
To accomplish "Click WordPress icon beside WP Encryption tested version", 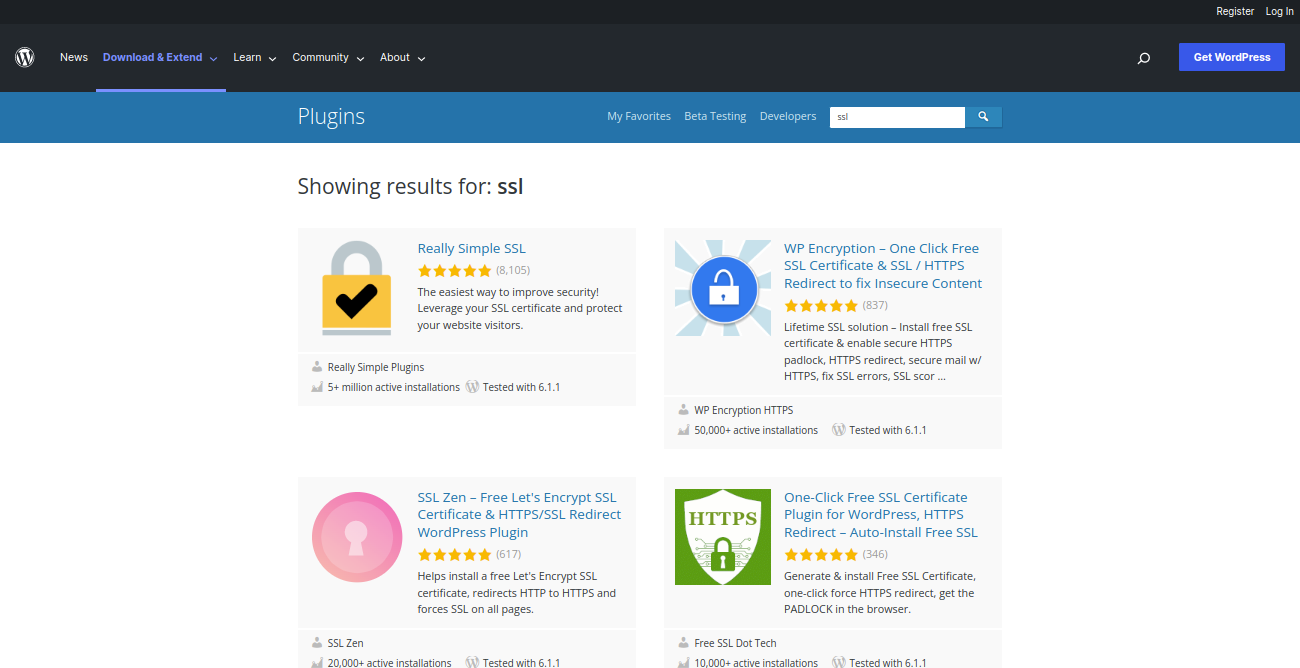I will pos(839,430).
